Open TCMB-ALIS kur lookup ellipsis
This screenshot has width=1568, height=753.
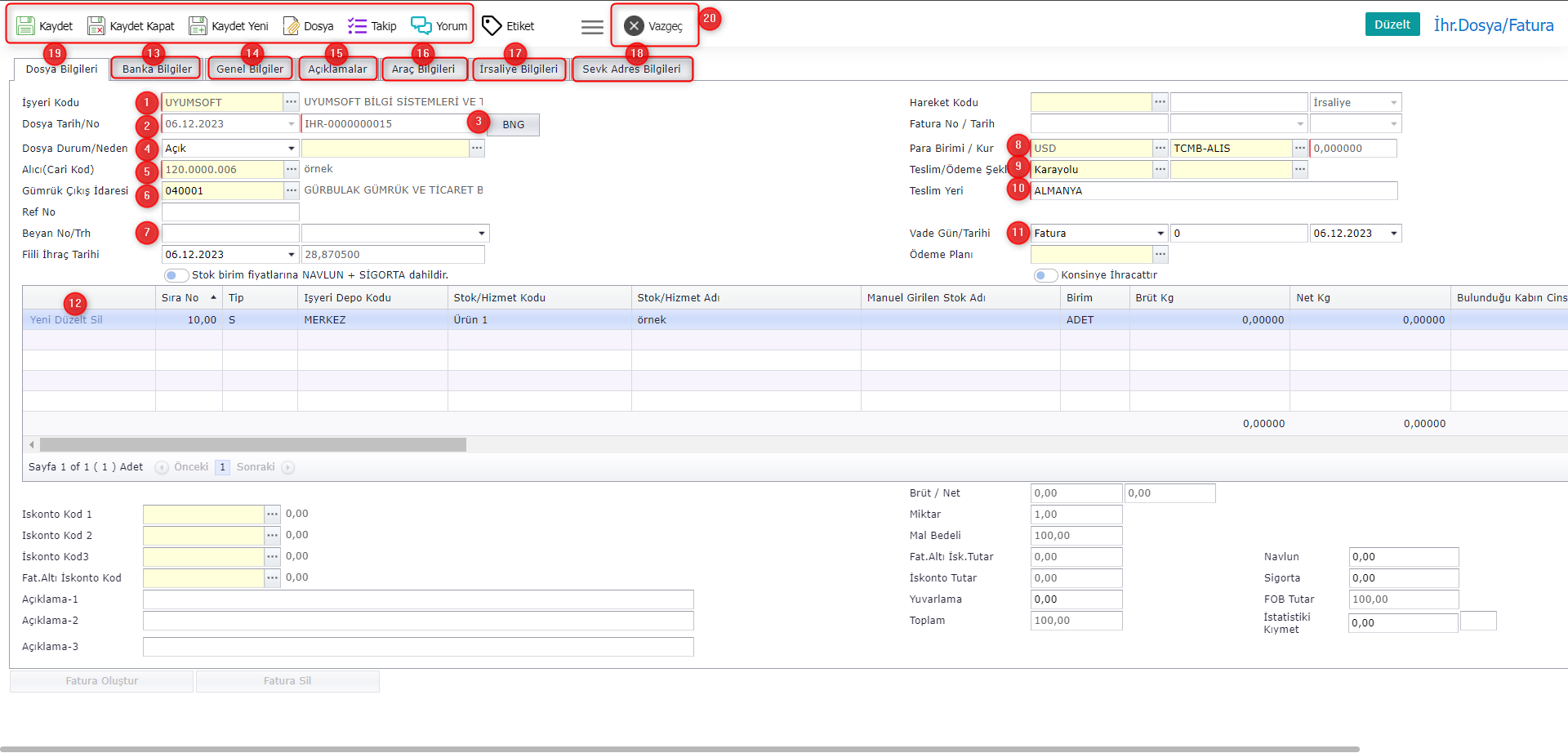(1300, 148)
